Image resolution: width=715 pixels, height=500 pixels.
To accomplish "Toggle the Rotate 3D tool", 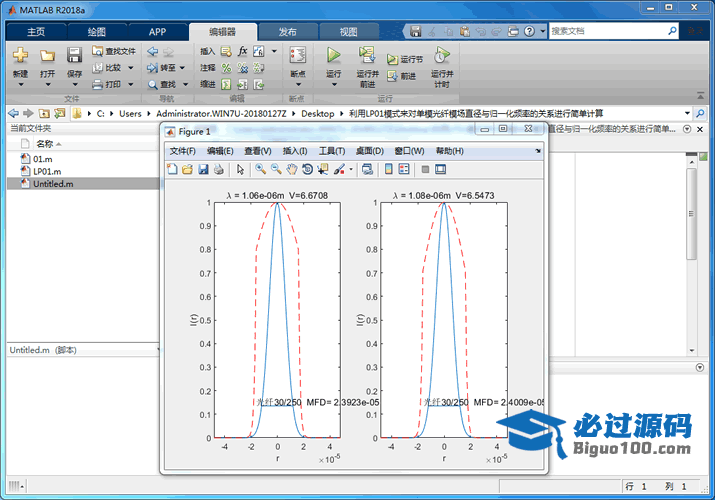I will coord(307,170).
